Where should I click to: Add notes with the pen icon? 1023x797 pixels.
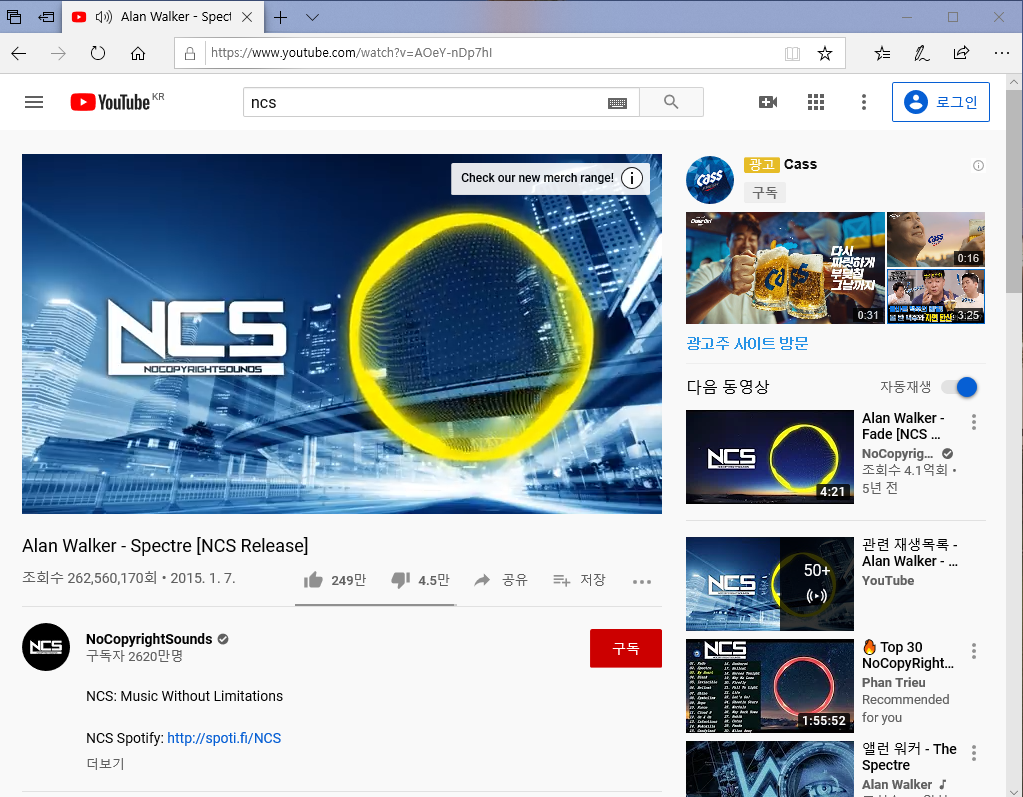point(921,53)
